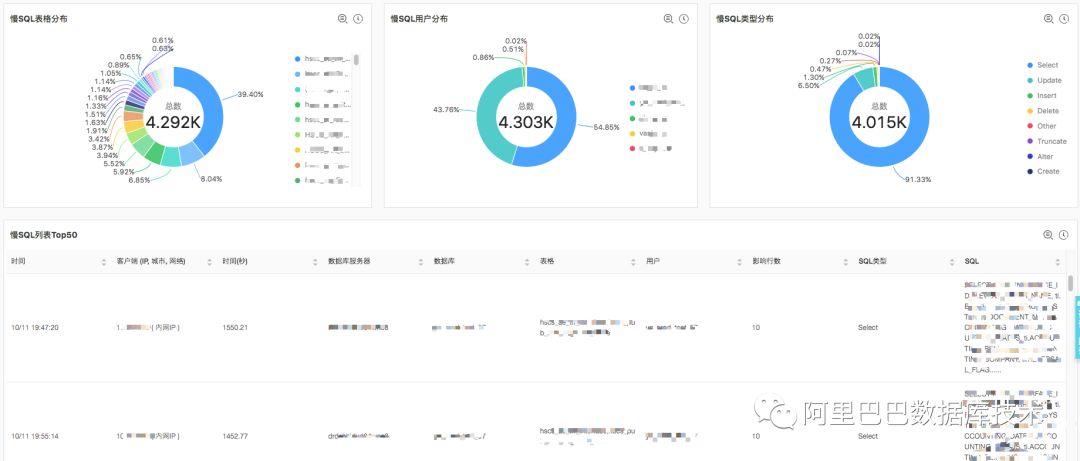Click timestamp 10/11 19:55:14 cell
1080x461 pixels.
35,436
